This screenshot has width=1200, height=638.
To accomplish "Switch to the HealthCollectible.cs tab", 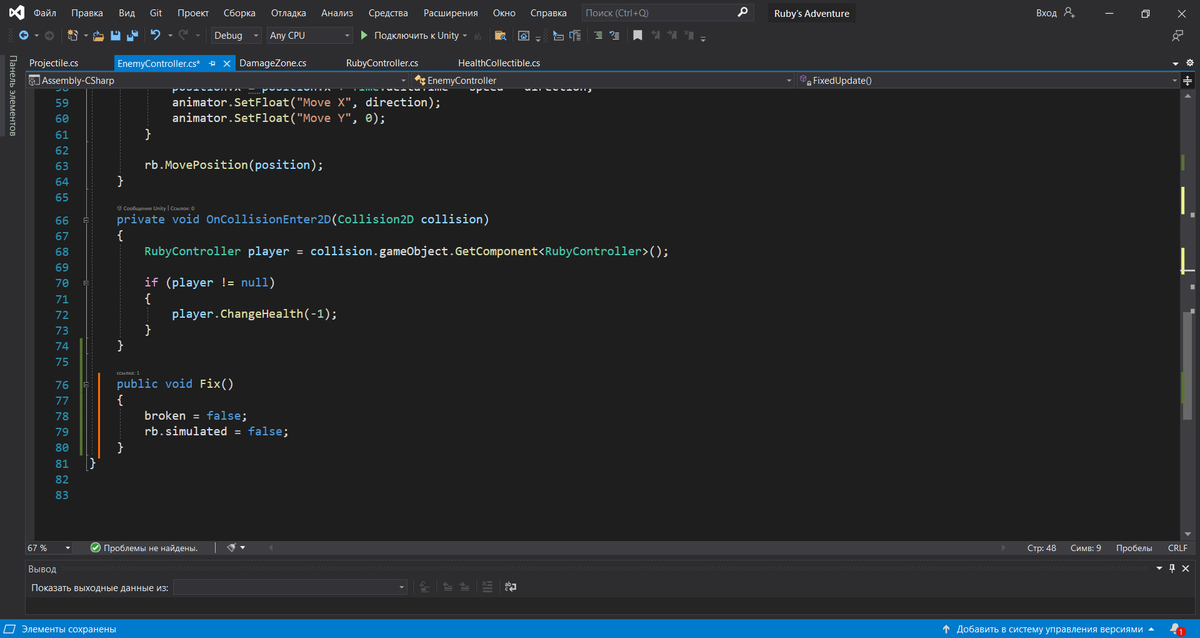I will [499, 63].
